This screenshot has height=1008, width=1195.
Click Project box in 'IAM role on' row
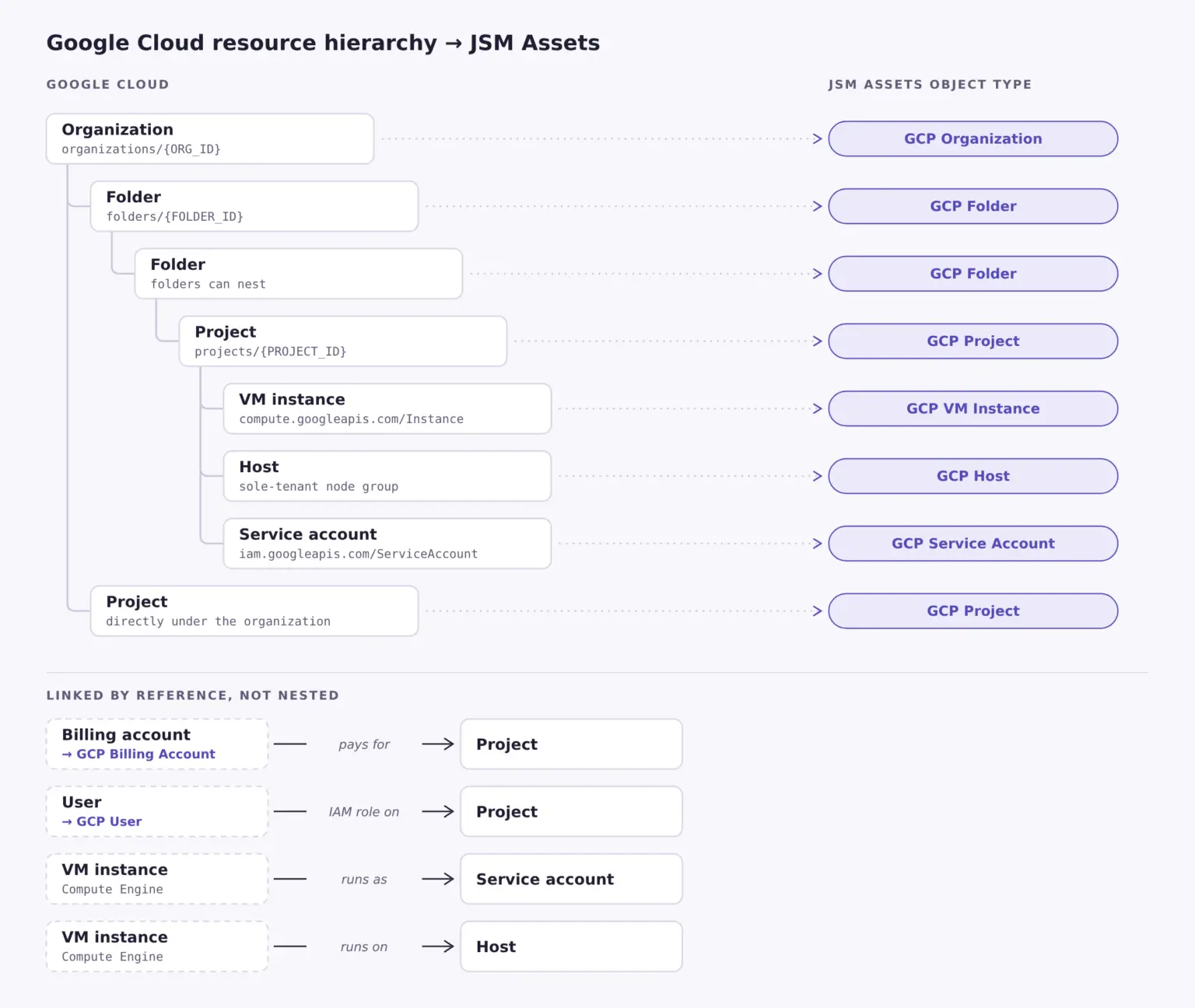pos(572,811)
